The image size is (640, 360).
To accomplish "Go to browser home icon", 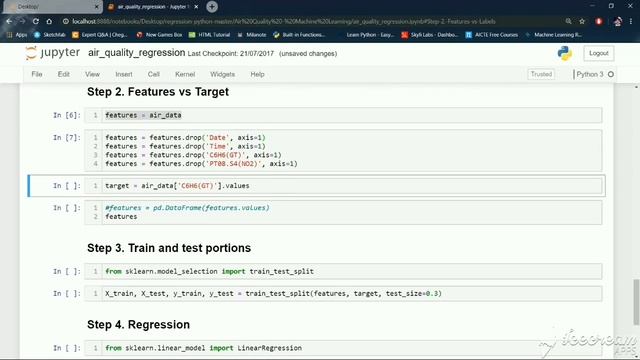I will (49, 21).
